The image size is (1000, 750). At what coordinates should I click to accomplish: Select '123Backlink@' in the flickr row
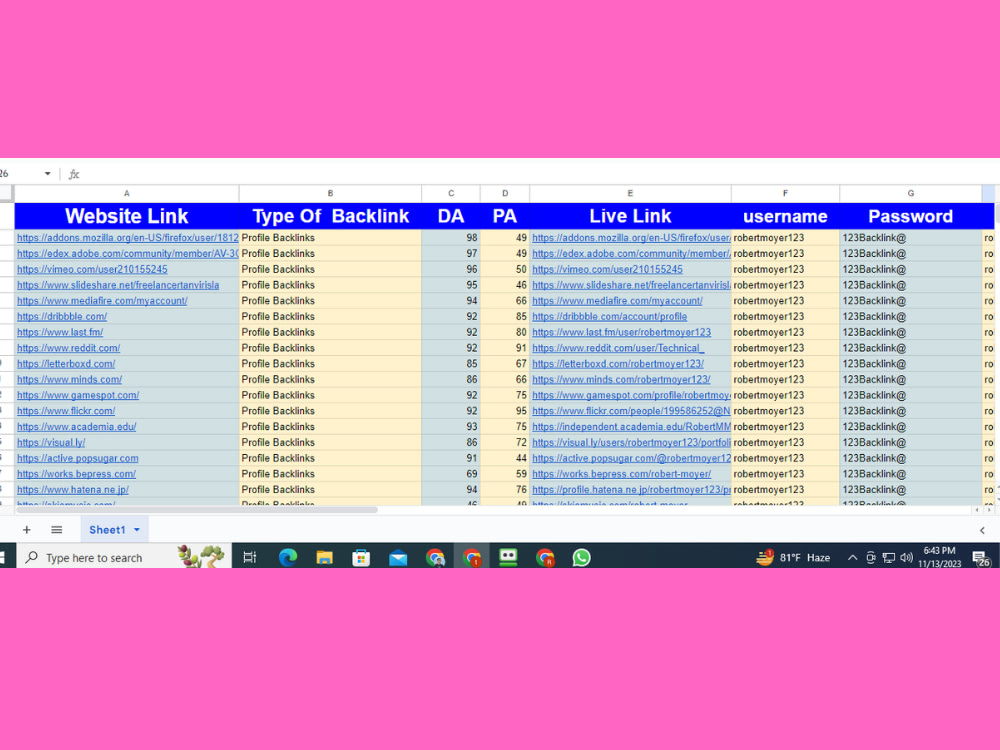coord(910,411)
